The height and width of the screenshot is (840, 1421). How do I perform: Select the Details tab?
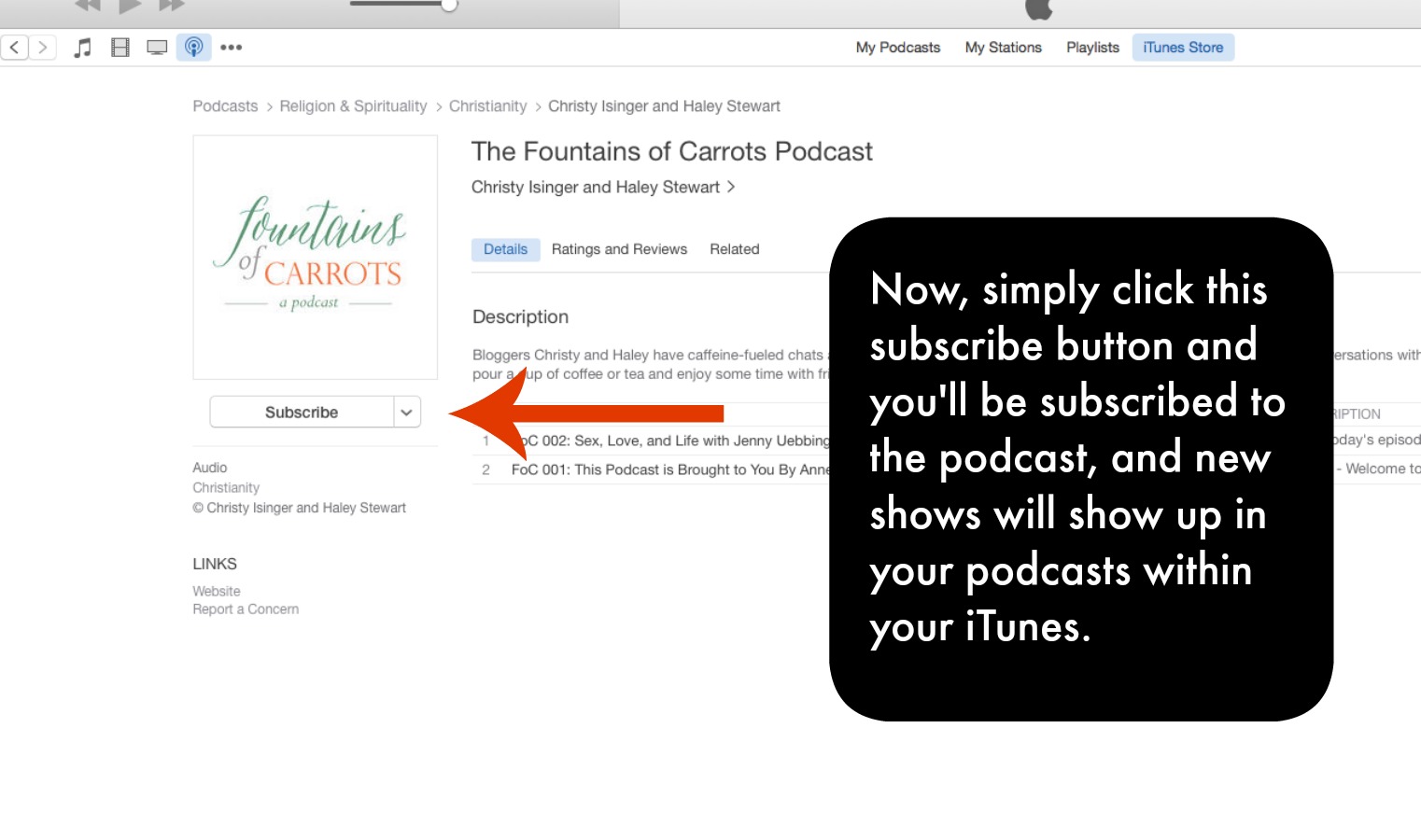[506, 249]
